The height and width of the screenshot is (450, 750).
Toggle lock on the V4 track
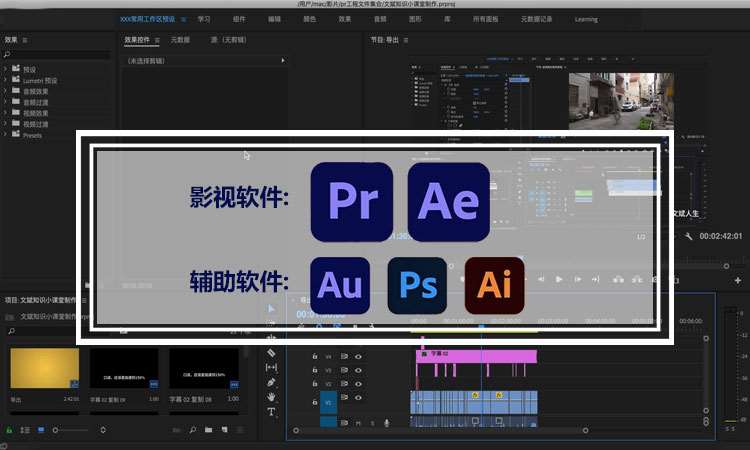coord(315,356)
